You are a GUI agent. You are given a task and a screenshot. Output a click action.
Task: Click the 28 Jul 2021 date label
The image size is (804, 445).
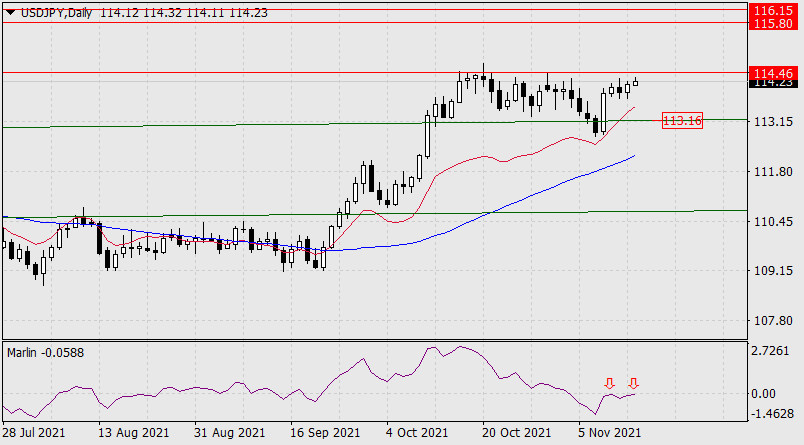(34, 433)
